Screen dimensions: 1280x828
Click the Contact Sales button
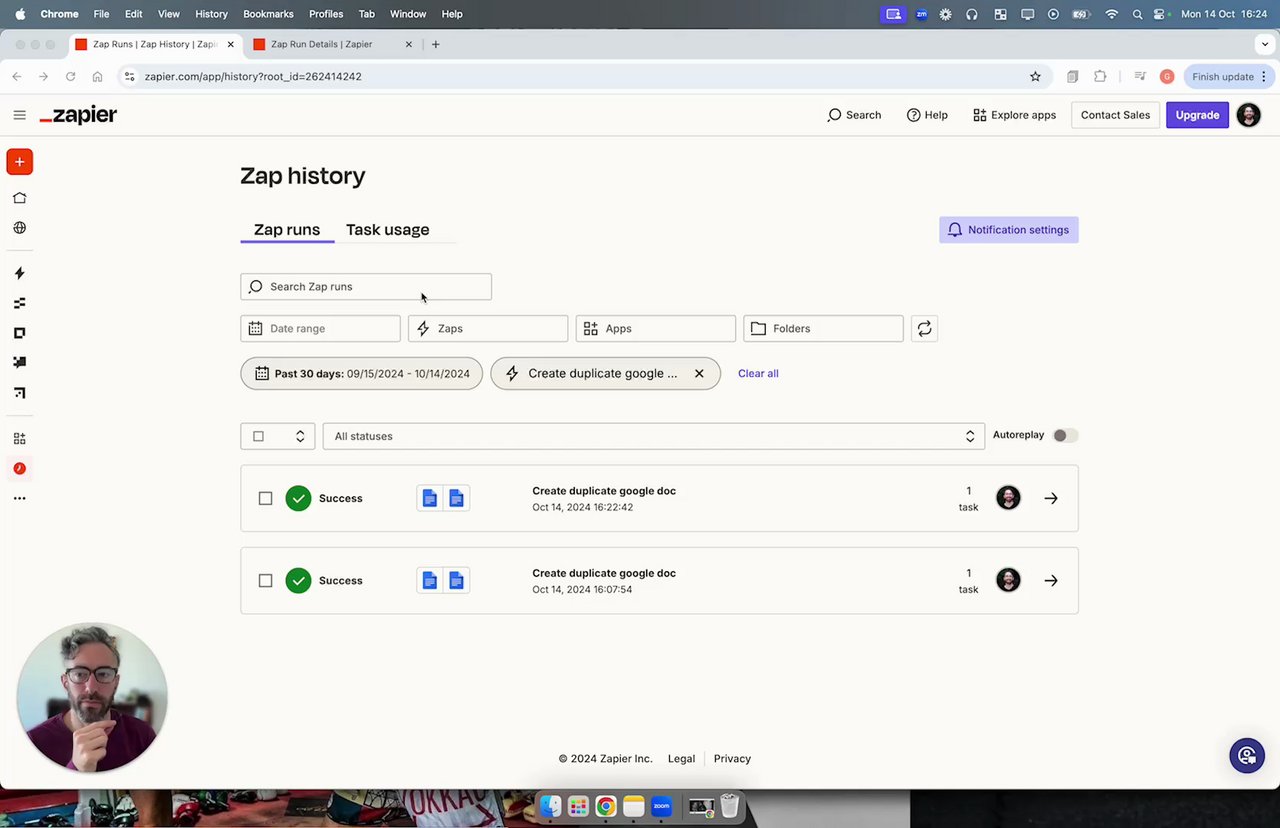click(x=1115, y=115)
